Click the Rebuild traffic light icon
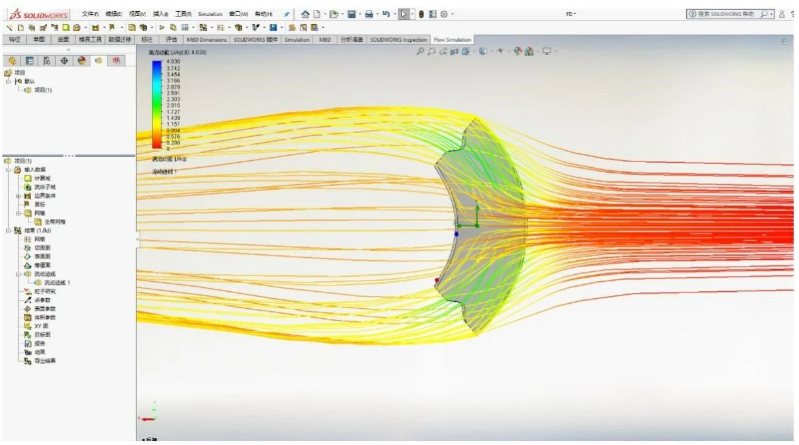The height and width of the screenshot is (445, 799). [421, 14]
